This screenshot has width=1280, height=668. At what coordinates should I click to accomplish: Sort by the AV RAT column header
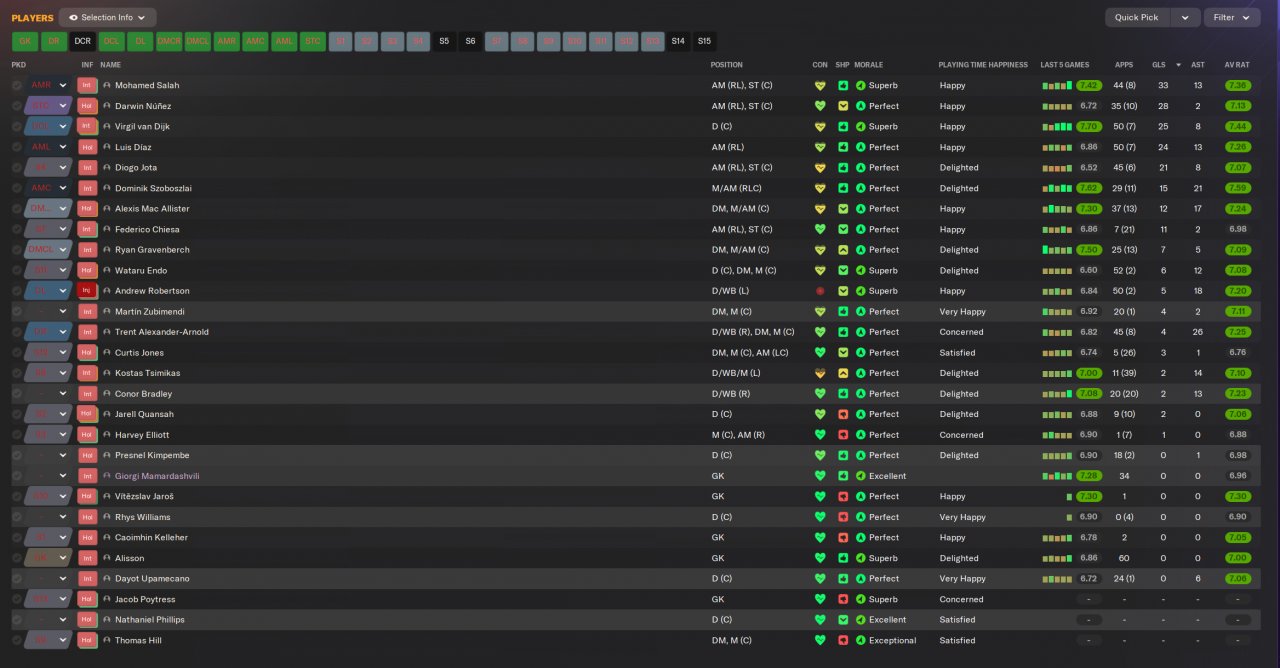[x=1237, y=65]
